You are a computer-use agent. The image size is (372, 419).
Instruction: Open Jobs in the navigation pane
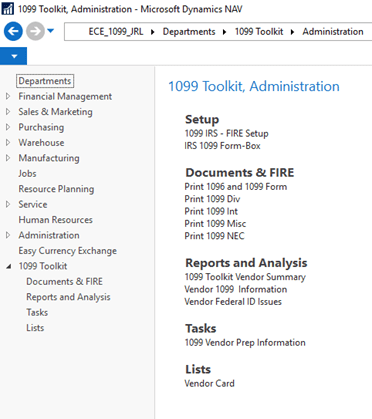pos(27,174)
